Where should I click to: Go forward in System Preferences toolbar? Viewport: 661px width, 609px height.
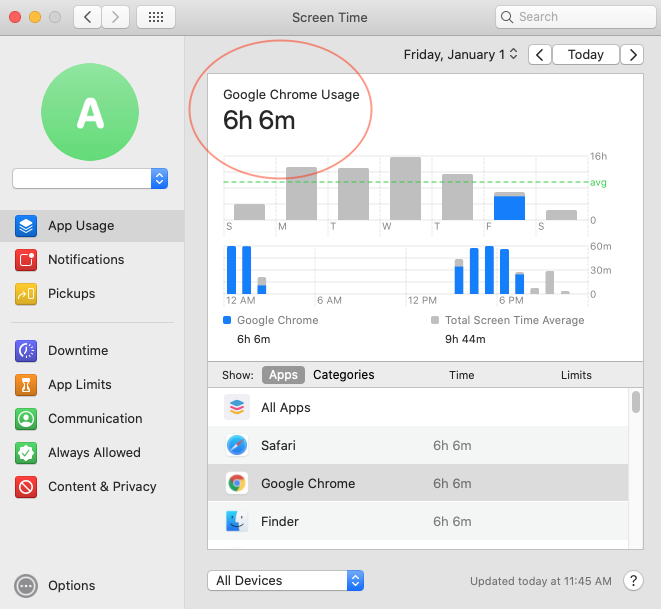115,17
